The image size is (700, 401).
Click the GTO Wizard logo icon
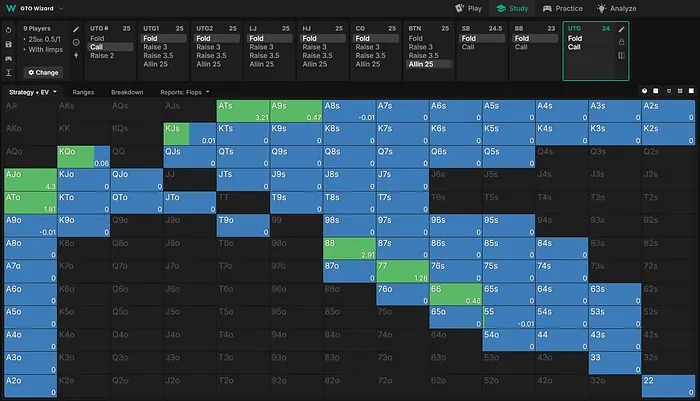(x=10, y=8)
